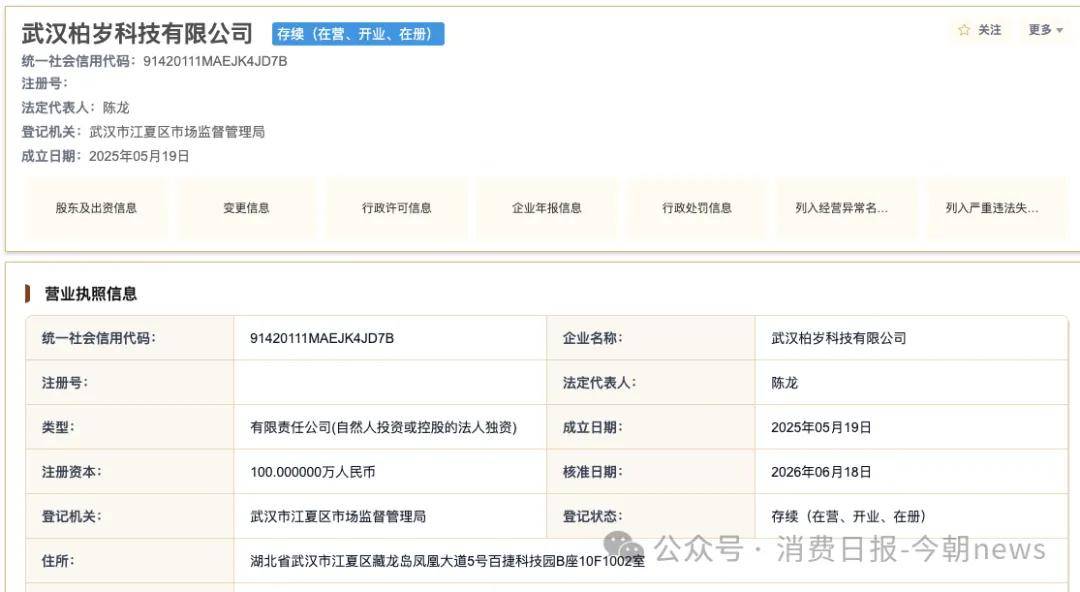Open the 行政处罚信息 tab

[x=697, y=207]
